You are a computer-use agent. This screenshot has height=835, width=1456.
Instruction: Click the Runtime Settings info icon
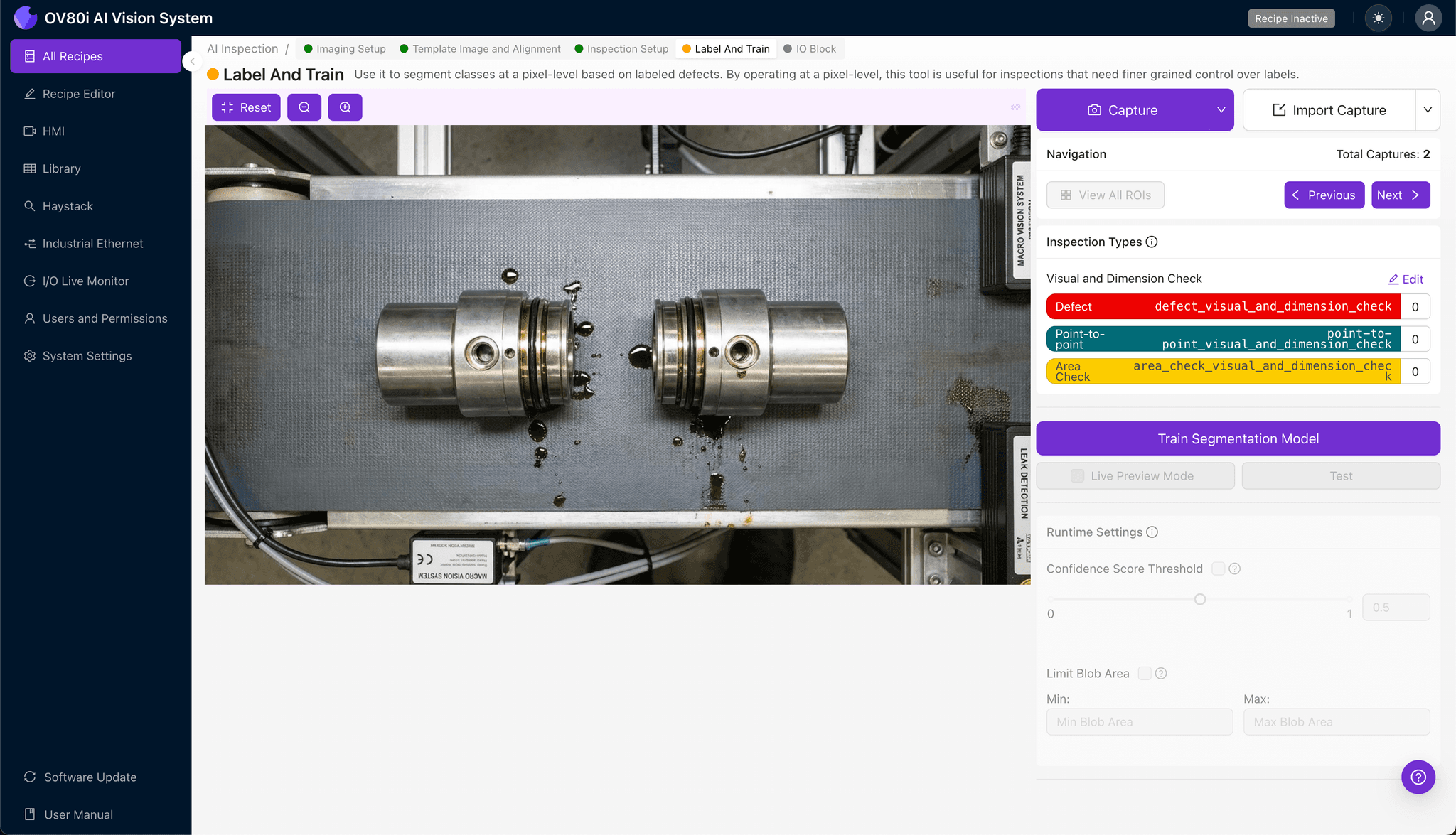click(x=1152, y=532)
